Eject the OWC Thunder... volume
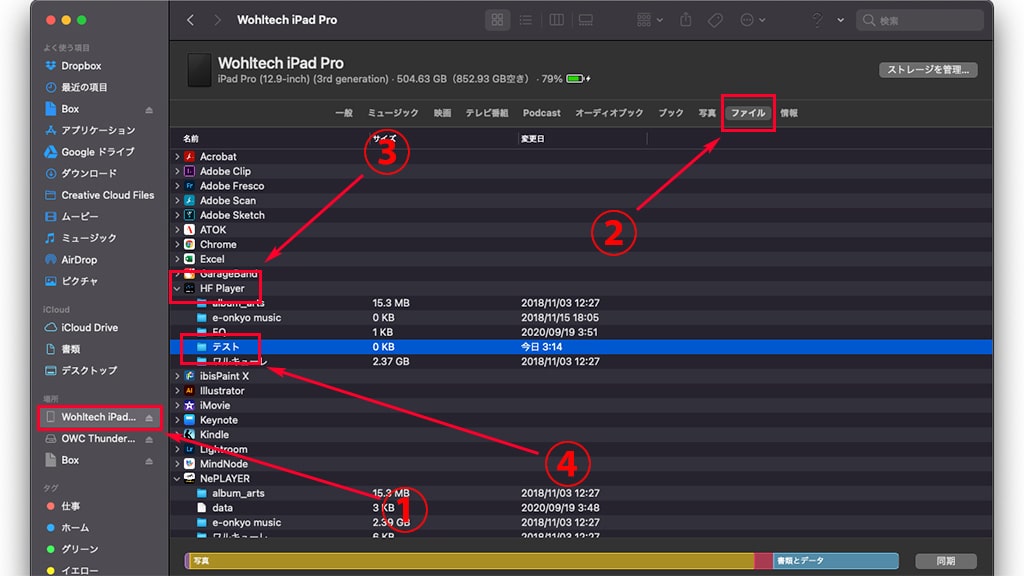The width and height of the screenshot is (1024, 576). point(149,440)
